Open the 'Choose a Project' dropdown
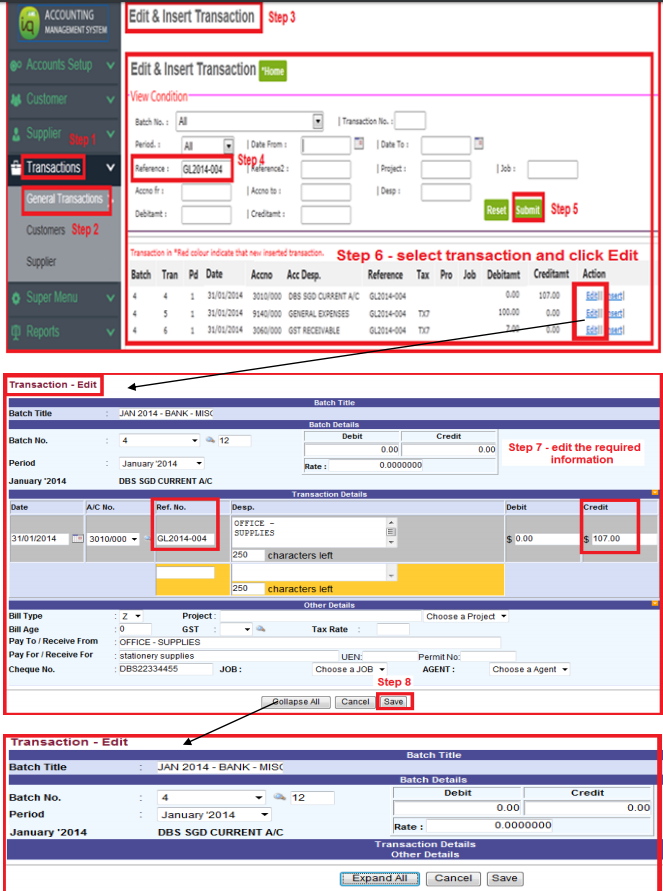The height and width of the screenshot is (891, 663). 466,616
